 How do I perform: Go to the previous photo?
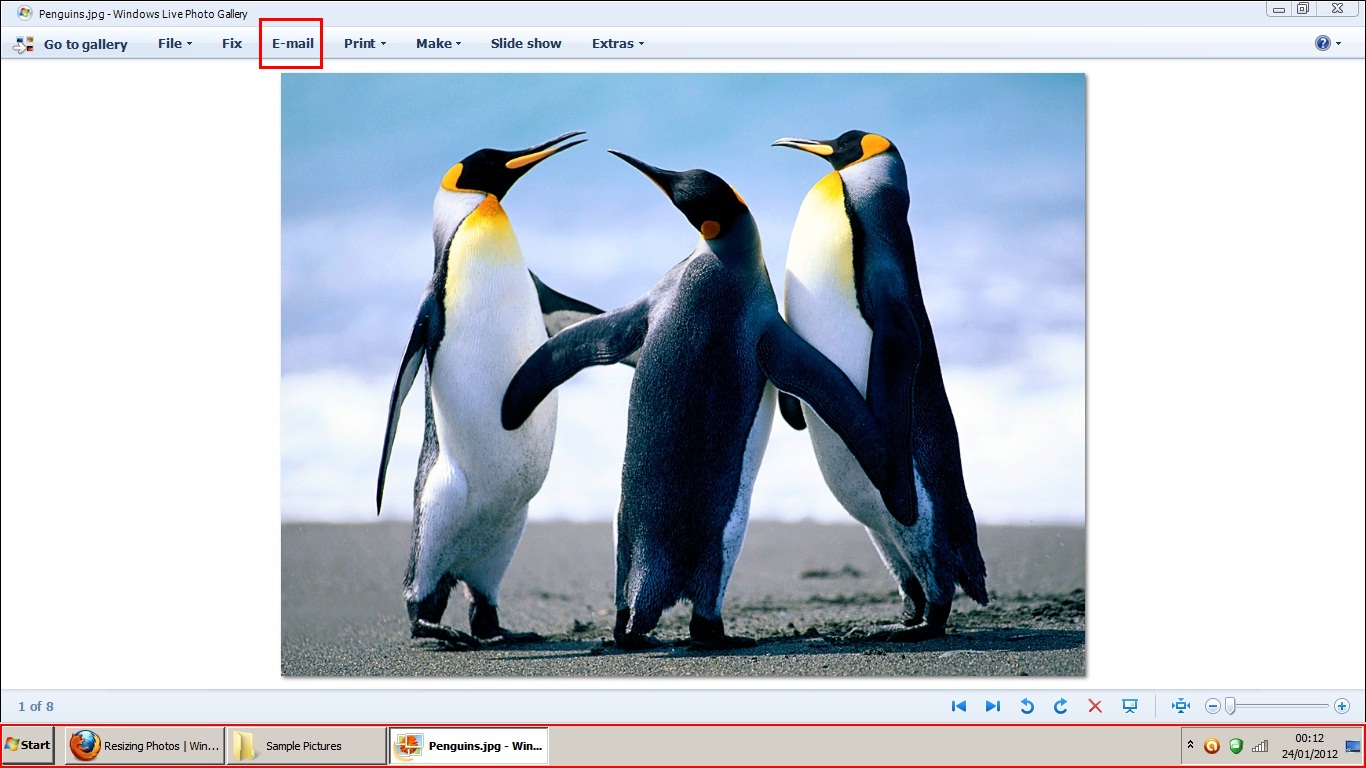coord(959,706)
